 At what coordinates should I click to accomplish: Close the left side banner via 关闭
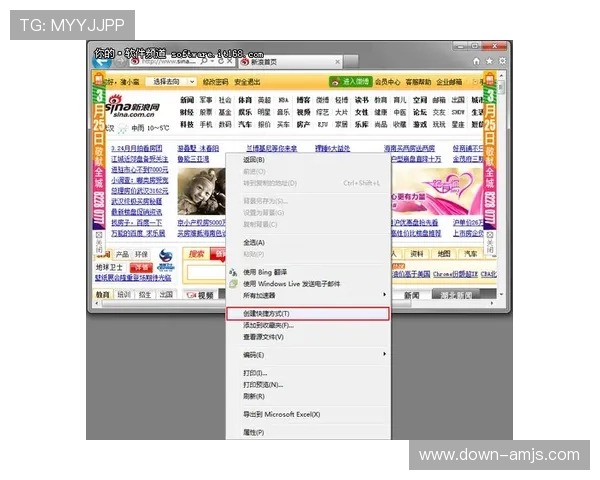point(99,242)
